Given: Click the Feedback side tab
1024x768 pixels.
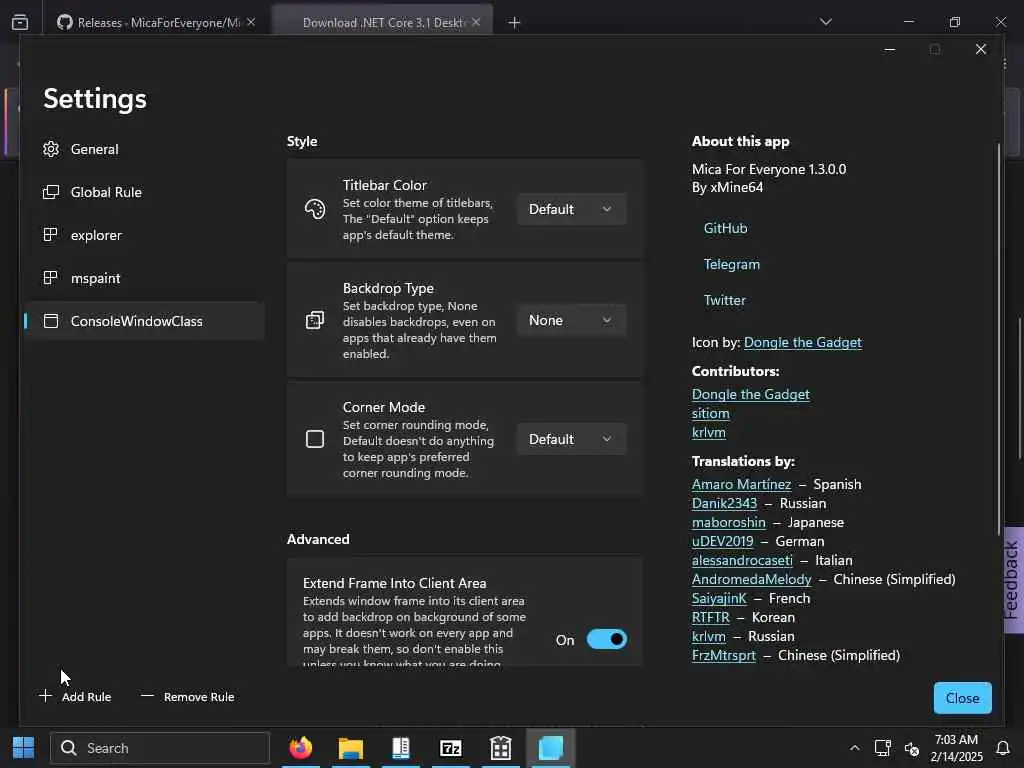Looking at the screenshot, I should [x=1013, y=580].
